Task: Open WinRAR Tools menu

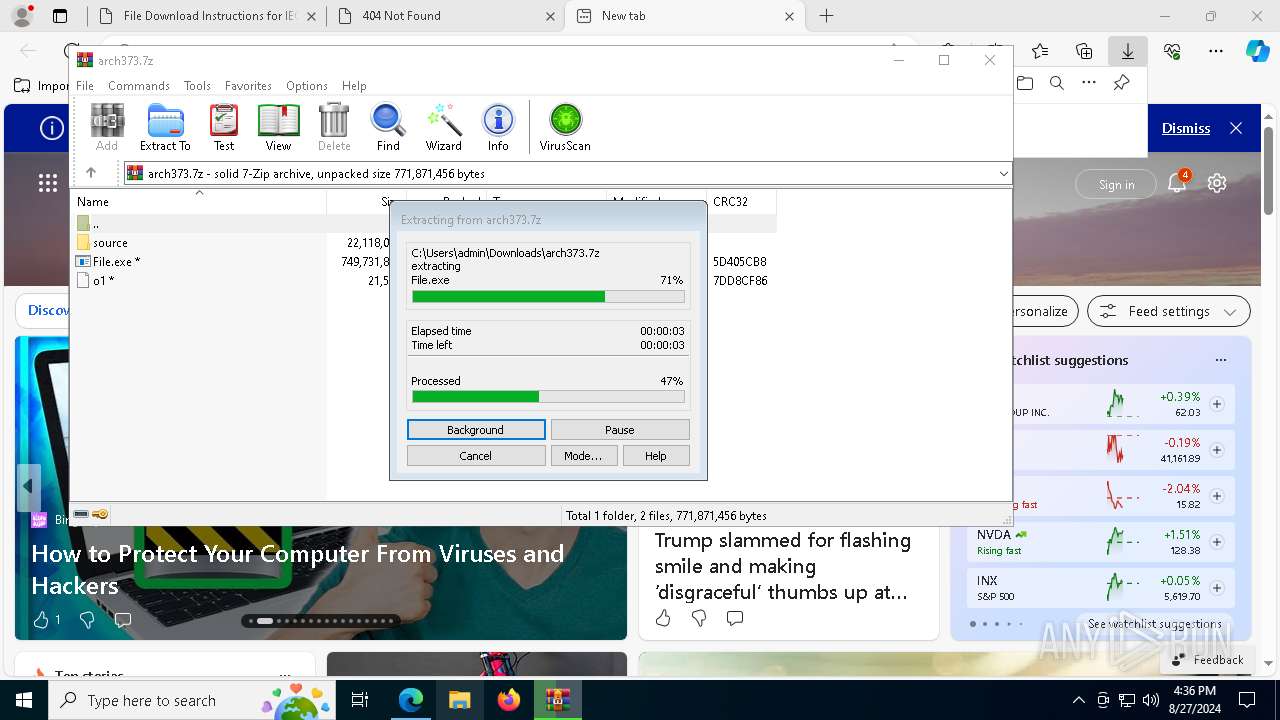Action: [197, 86]
